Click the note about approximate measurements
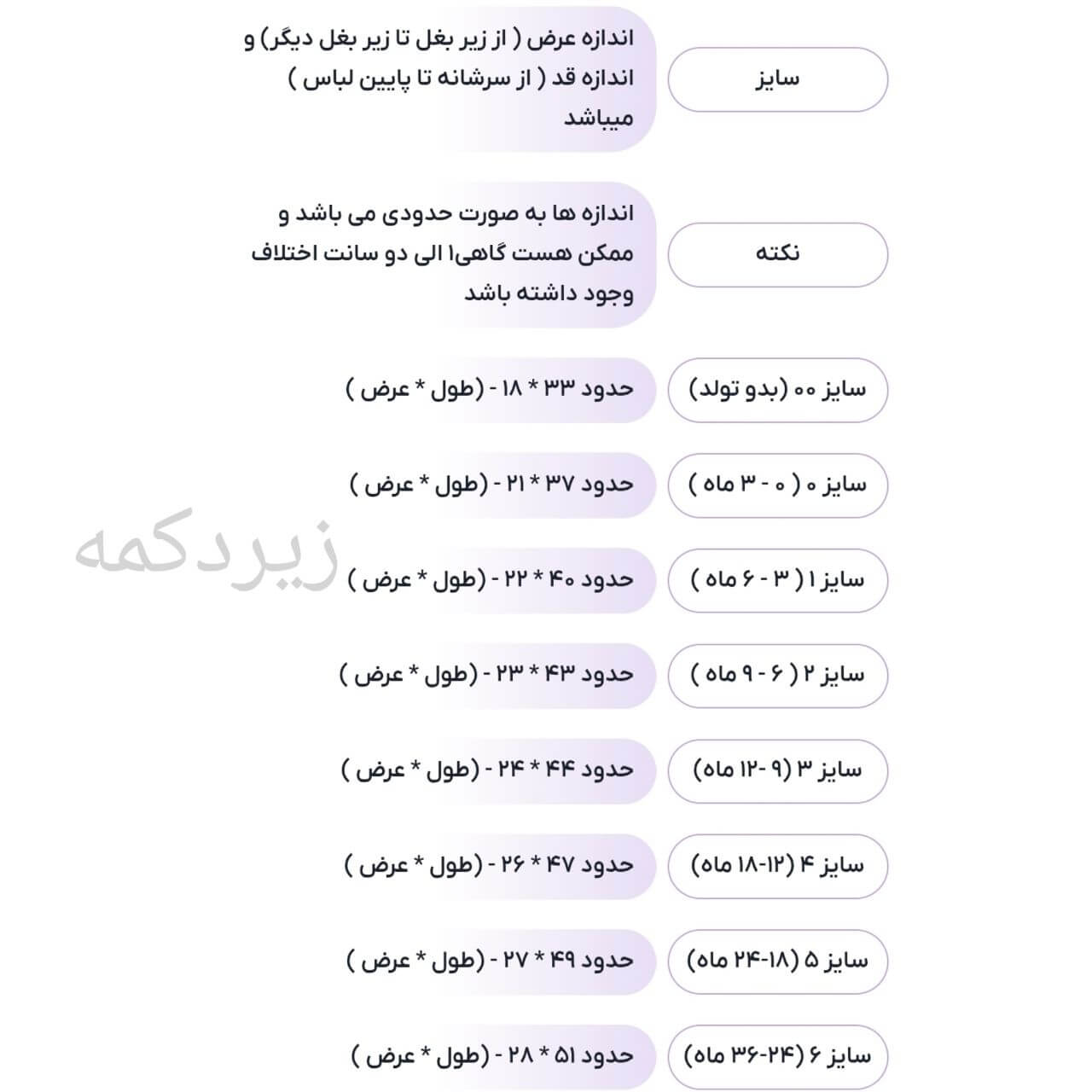 [x=461, y=254]
